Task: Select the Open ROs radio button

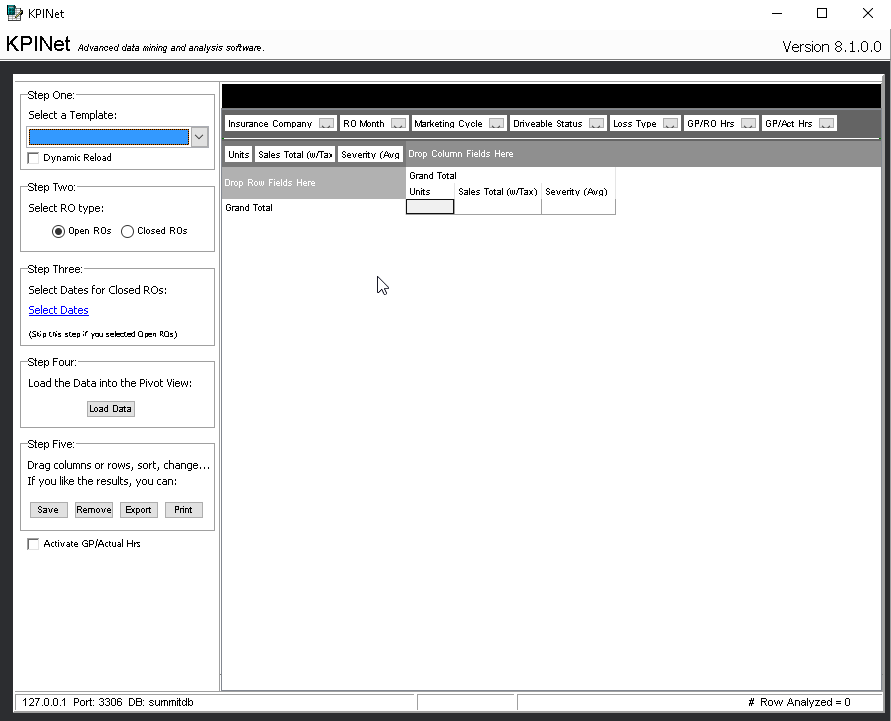Action: tap(58, 231)
